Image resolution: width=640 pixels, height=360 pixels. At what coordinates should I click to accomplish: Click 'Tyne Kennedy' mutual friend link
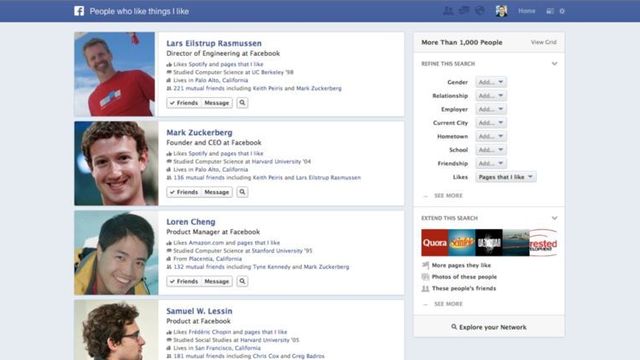(271, 267)
